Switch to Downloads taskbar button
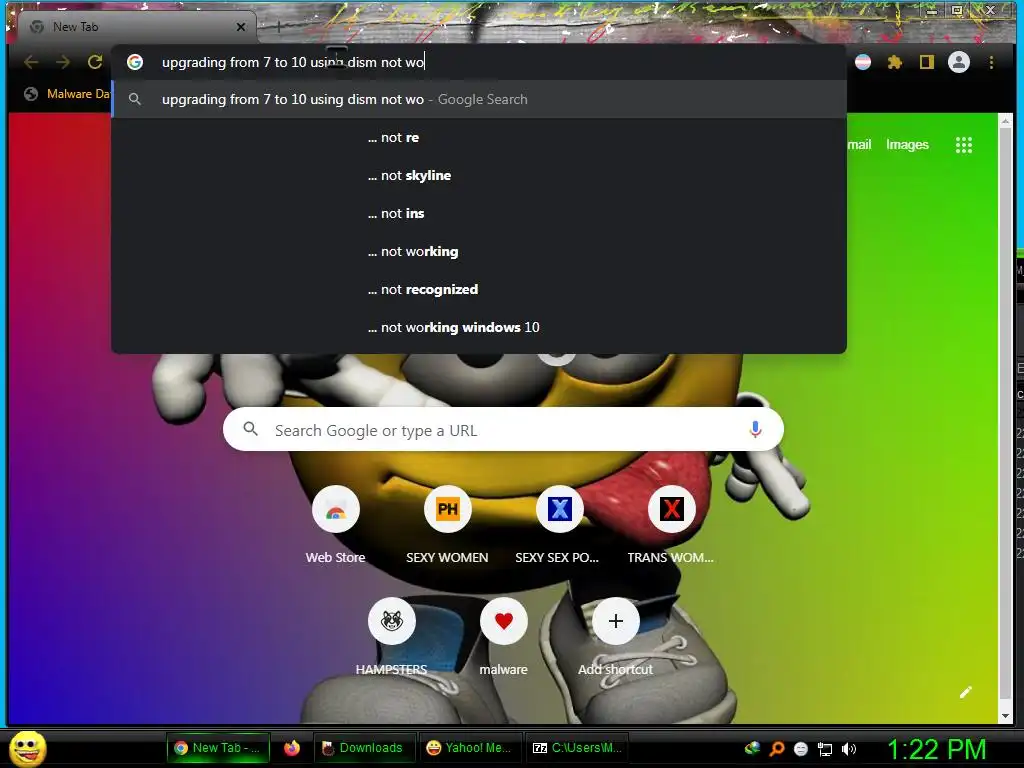 pos(363,748)
